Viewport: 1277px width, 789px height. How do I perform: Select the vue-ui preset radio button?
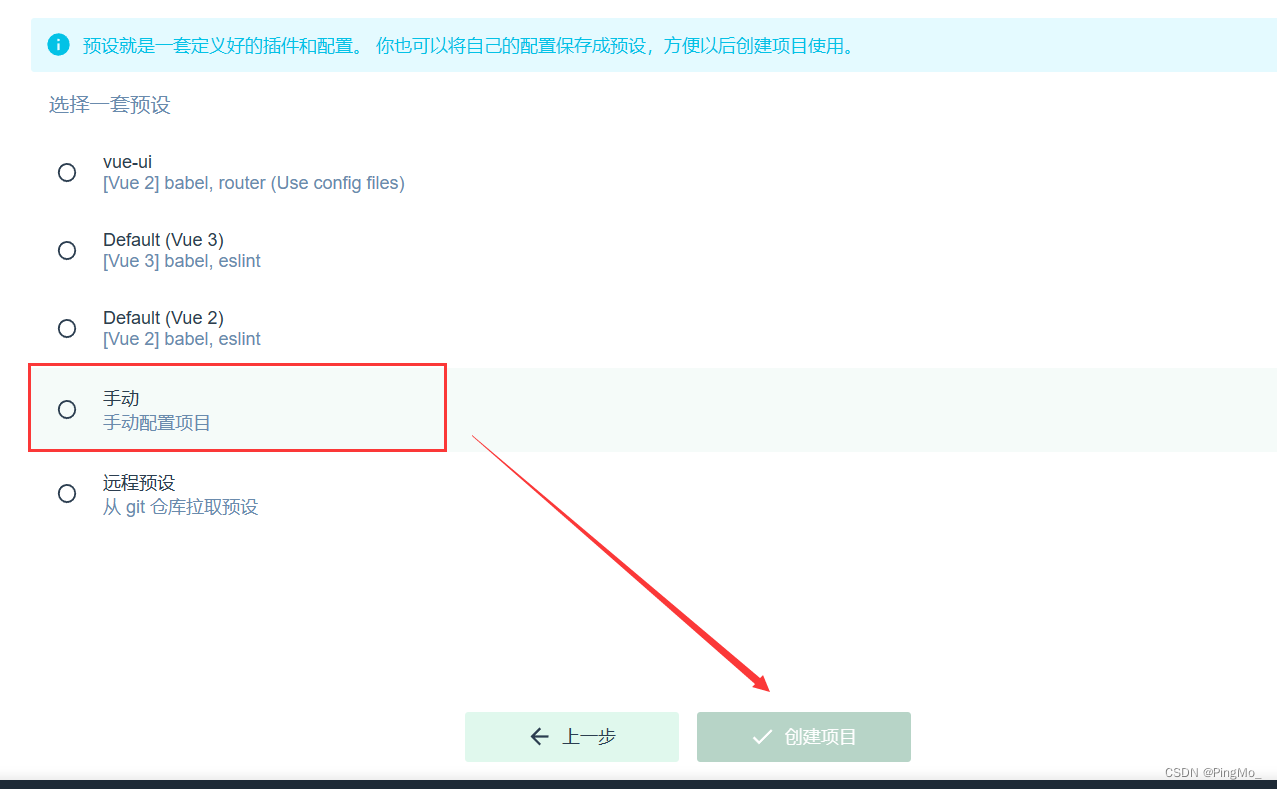67,172
